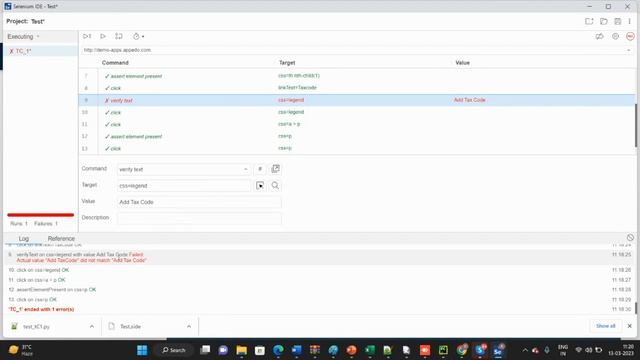This screenshot has height=360, width=640.
Task: Open the weather widget
Action: [x=21, y=350]
